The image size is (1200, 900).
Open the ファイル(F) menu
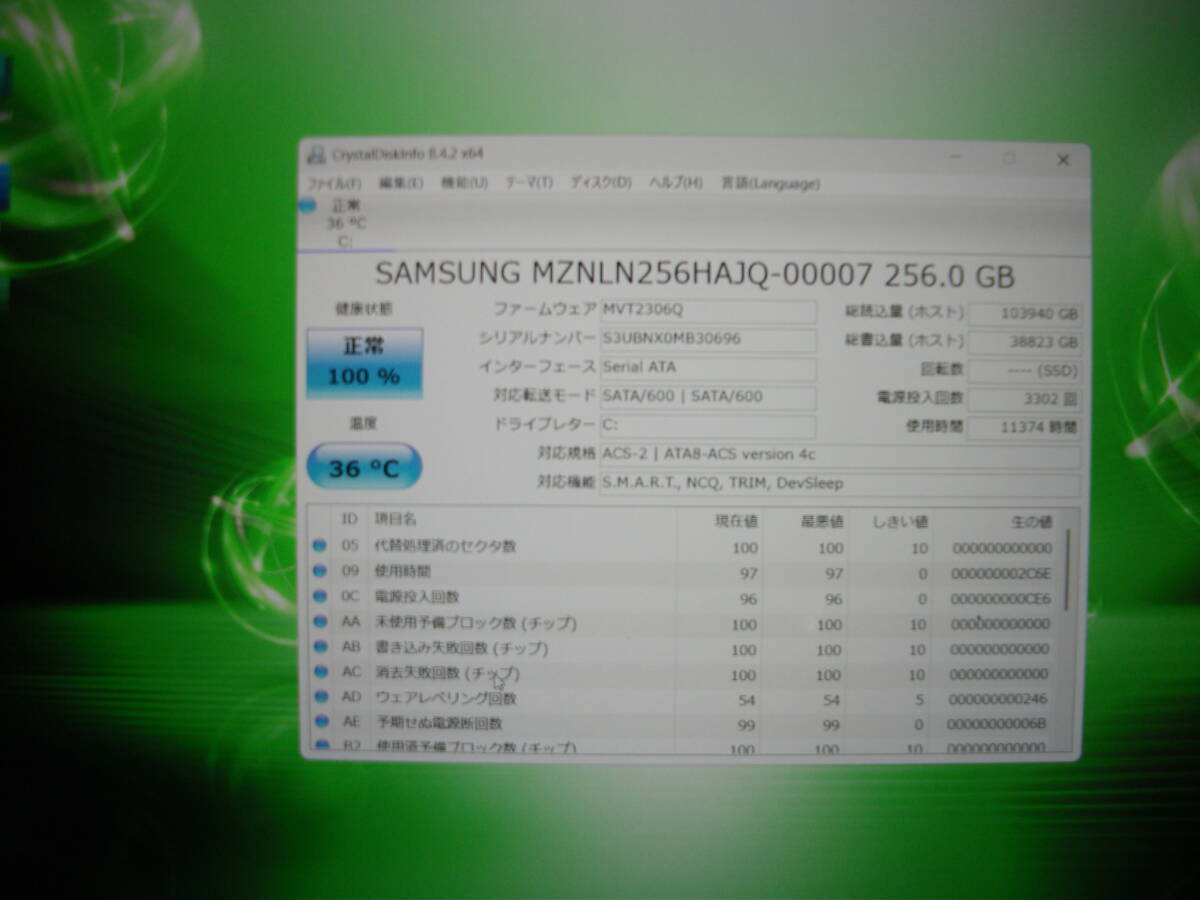(x=334, y=184)
